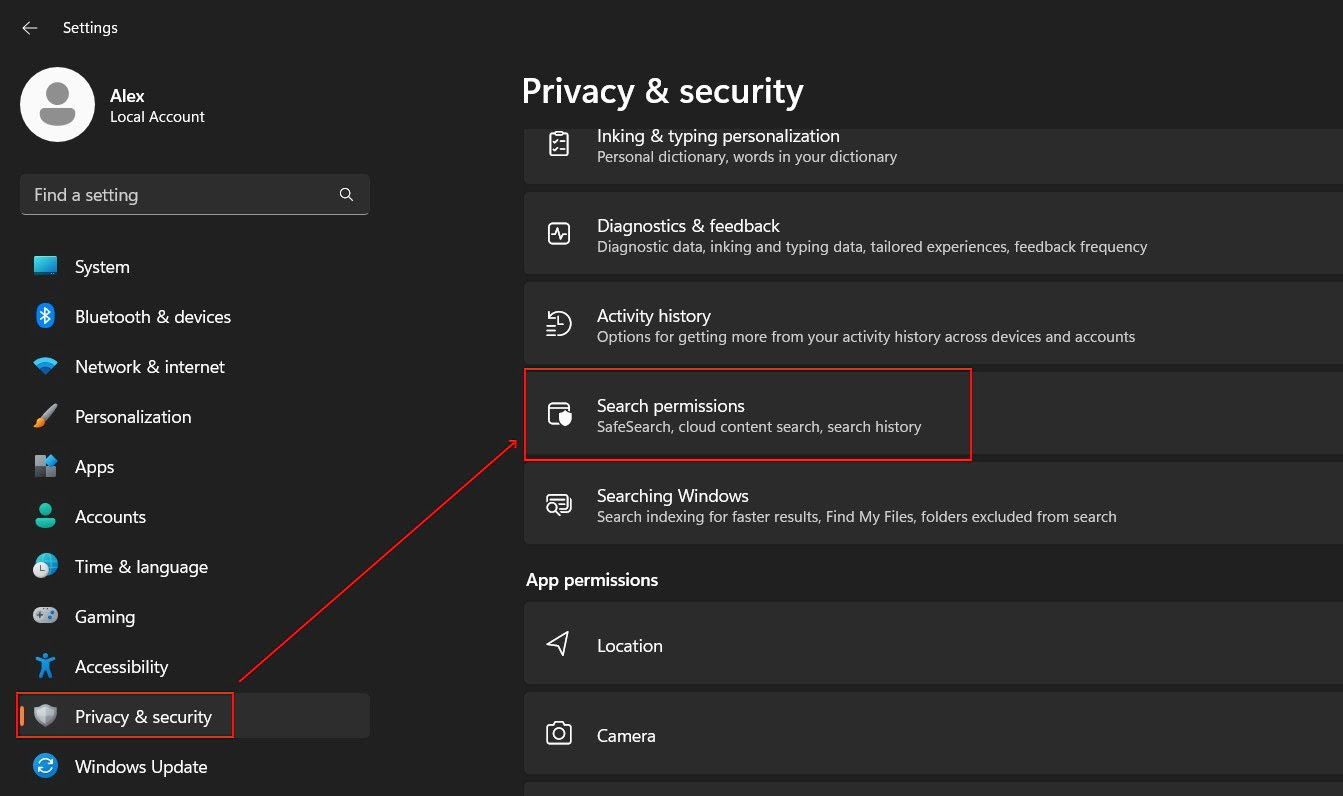Click the Accessibility figure icon
Viewport: 1343px width, 796px height.
tap(45, 667)
